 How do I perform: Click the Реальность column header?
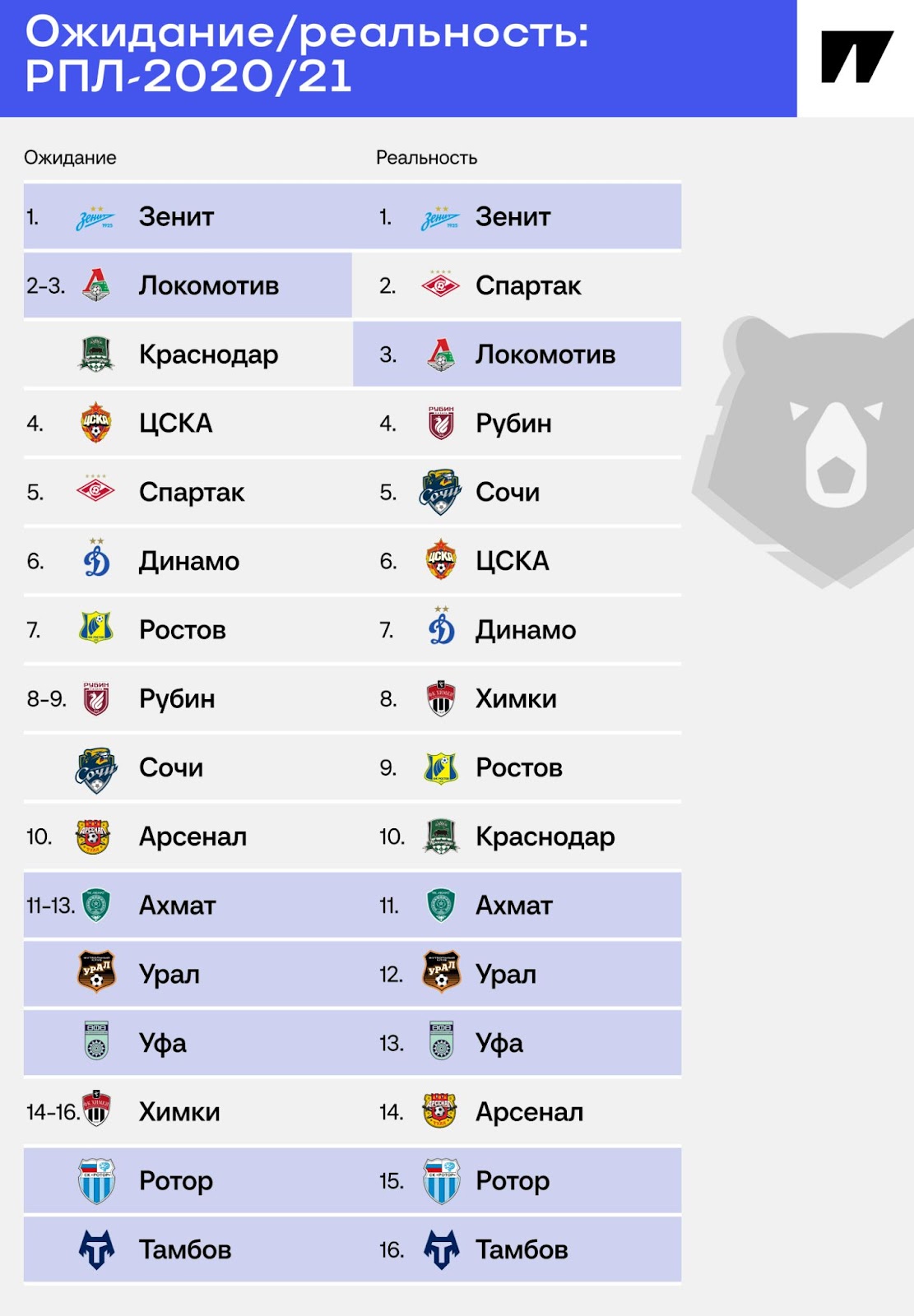(426, 157)
